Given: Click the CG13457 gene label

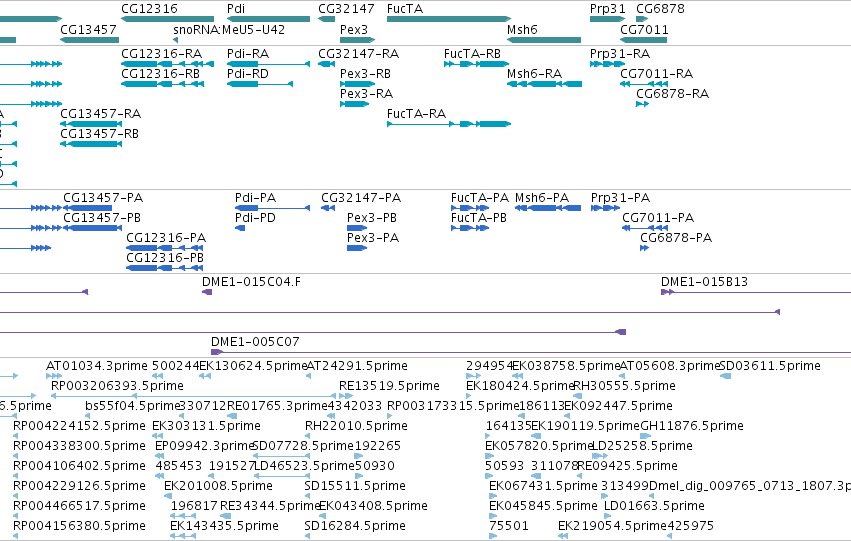Looking at the screenshot, I should pyautogui.click(x=88, y=29).
